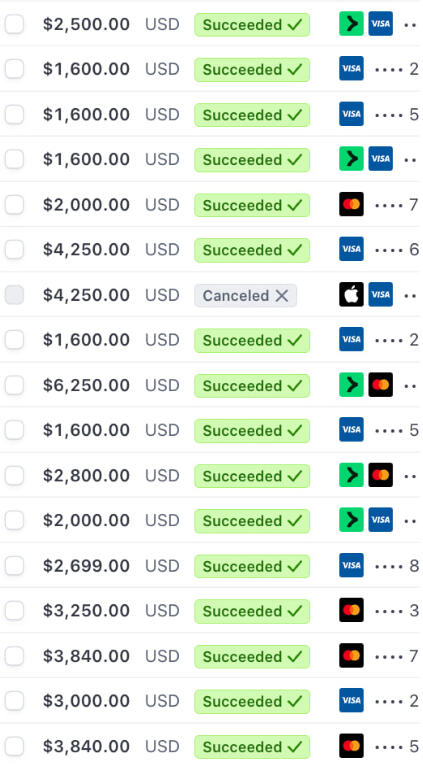Click the Visa icon on $2,699.00 payment

click(x=351, y=565)
